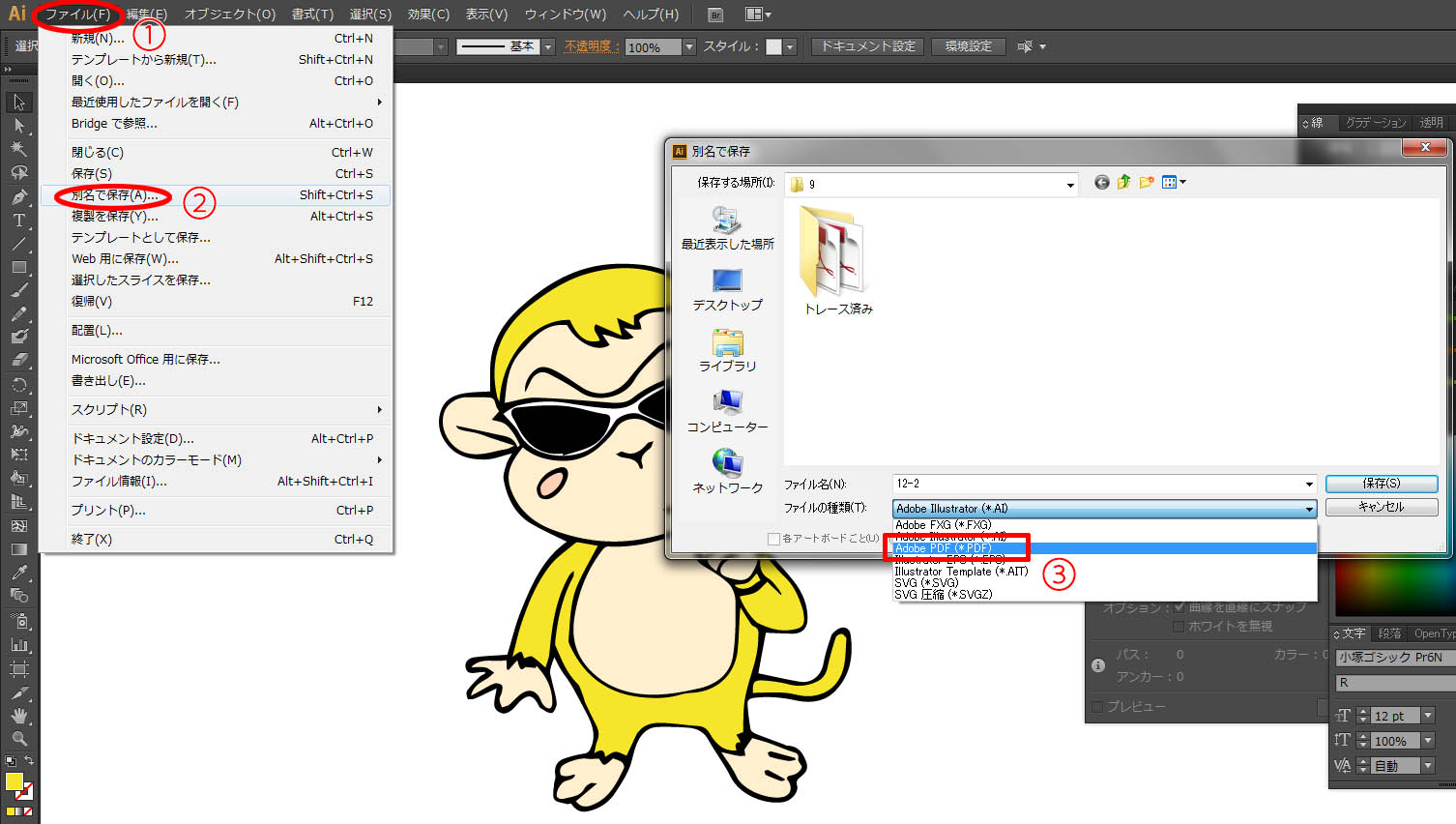Screen dimensions: 1456x824
Task: Open the 効果(C) menu
Action: point(428,15)
